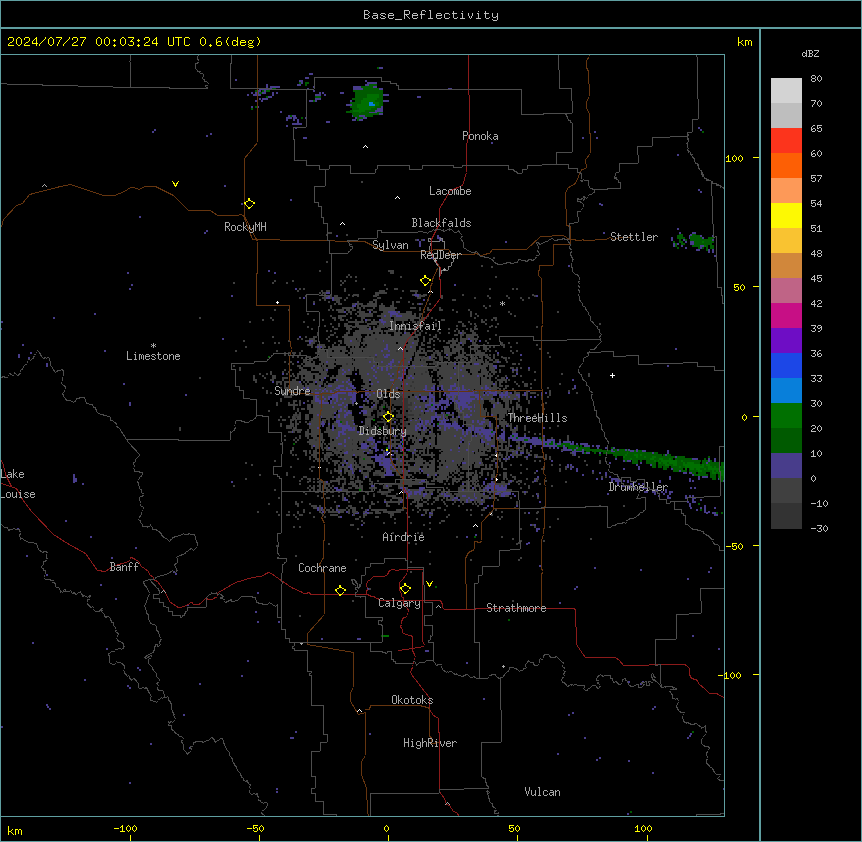
Task: Click the yellow V marker east of Calgary
Action: point(429,584)
